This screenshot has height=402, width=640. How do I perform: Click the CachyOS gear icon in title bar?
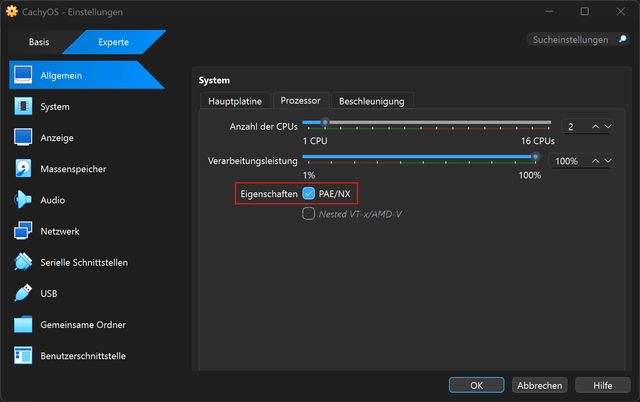coord(12,11)
